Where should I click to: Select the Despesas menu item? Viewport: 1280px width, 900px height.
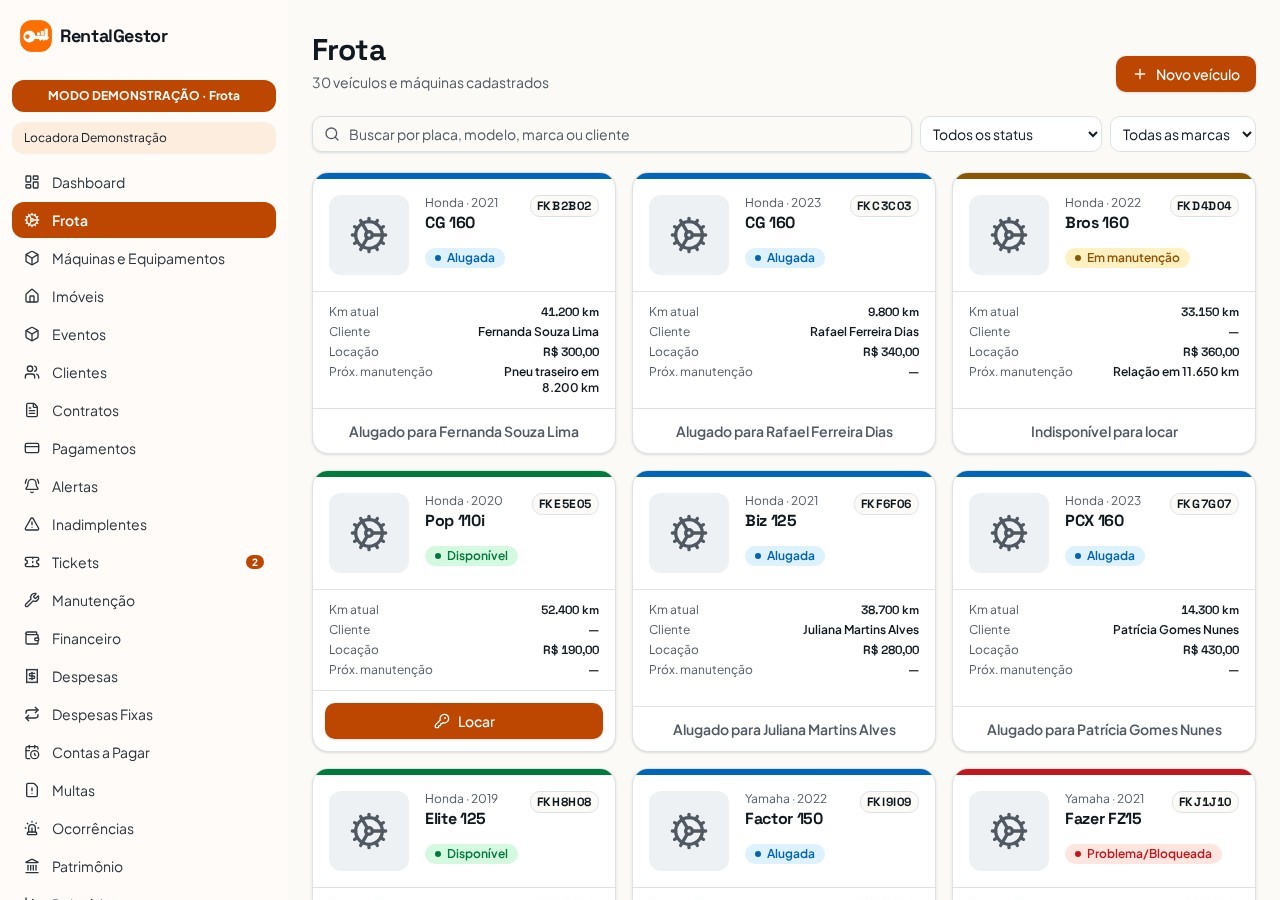(x=144, y=676)
